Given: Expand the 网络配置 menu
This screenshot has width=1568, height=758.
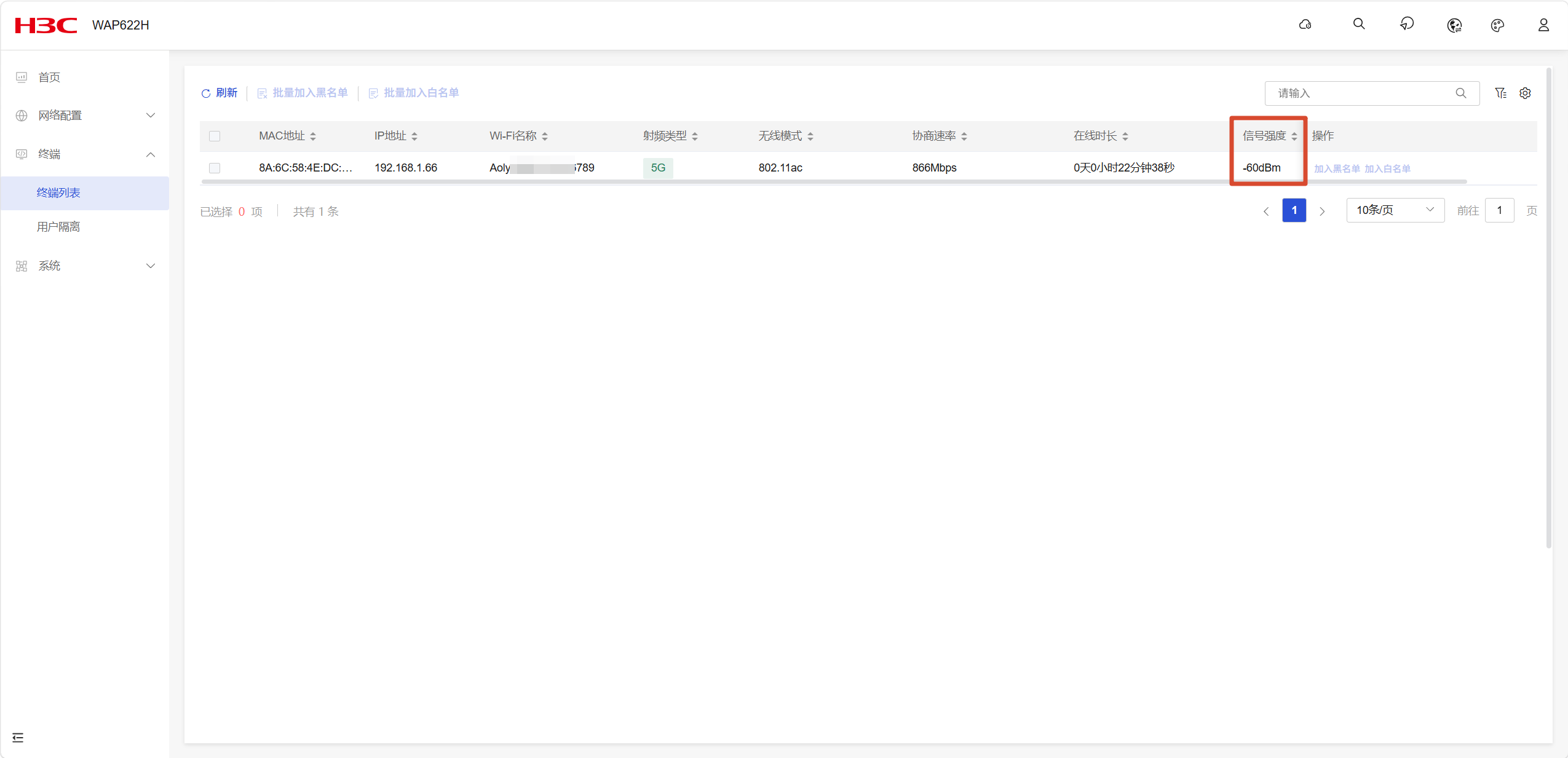Looking at the screenshot, I should point(85,115).
